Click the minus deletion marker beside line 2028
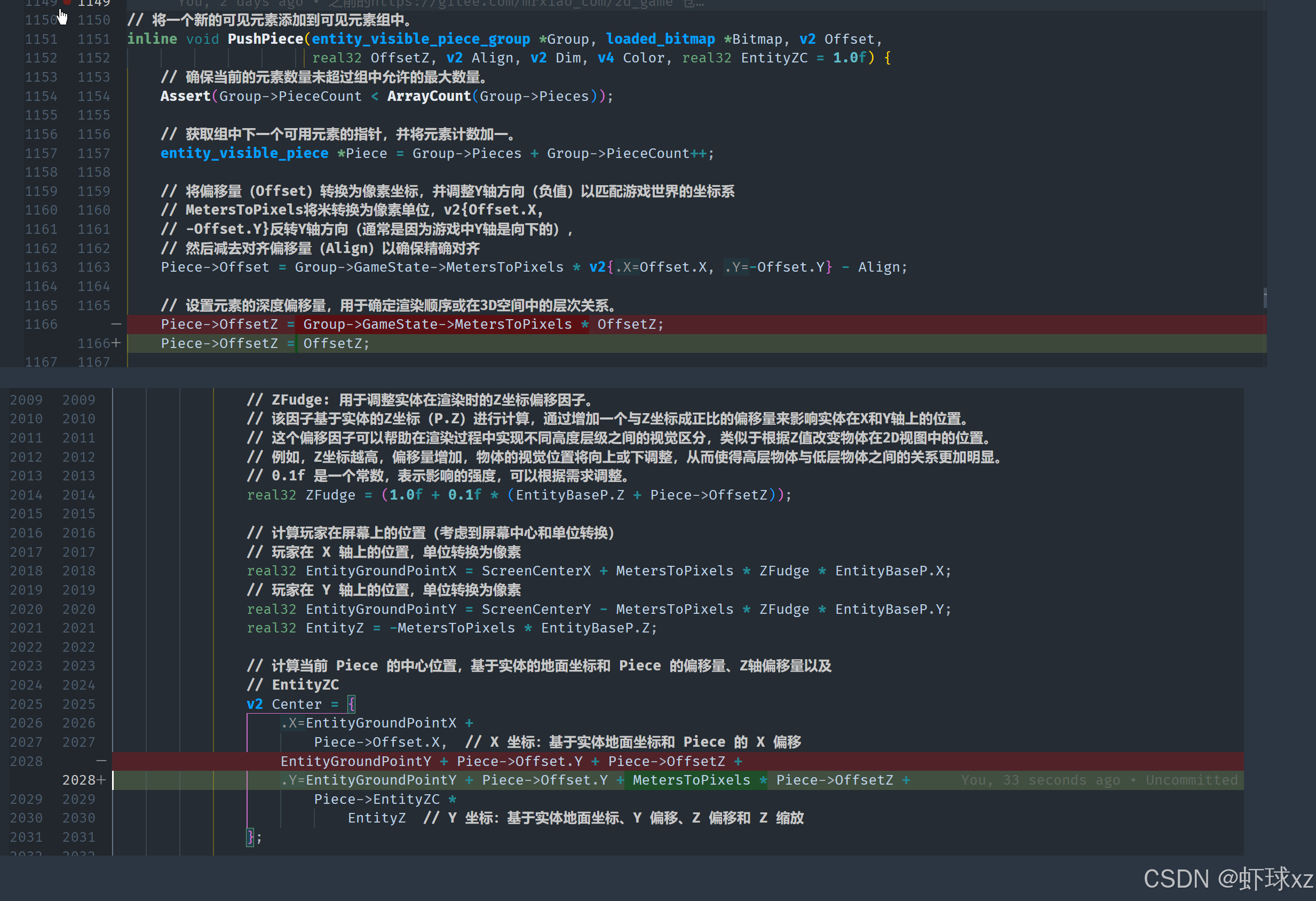This screenshot has width=1316, height=901. [101, 761]
